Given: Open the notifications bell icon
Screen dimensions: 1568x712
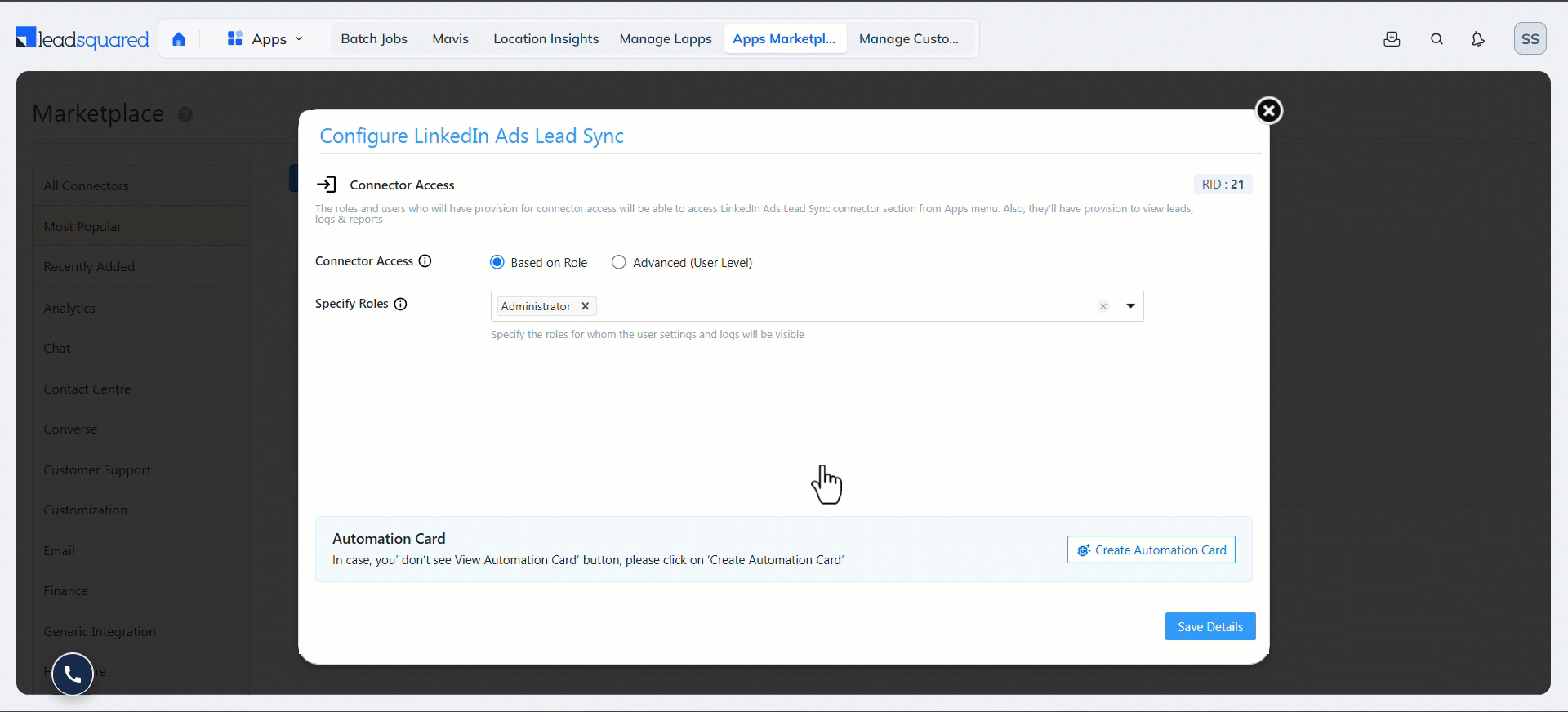Looking at the screenshot, I should point(1478,38).
